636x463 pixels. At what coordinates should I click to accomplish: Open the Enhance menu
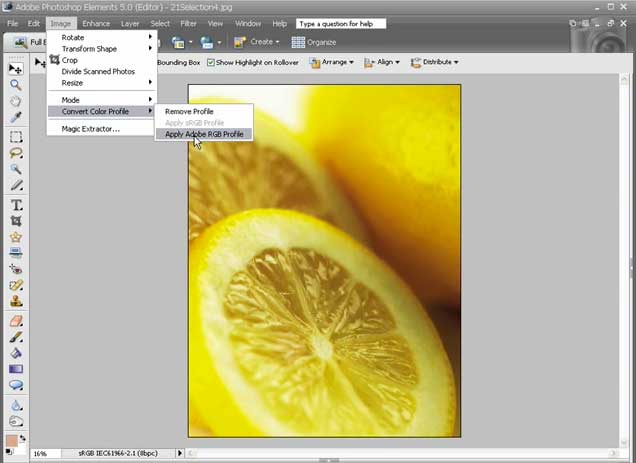(x=96, y=24)
